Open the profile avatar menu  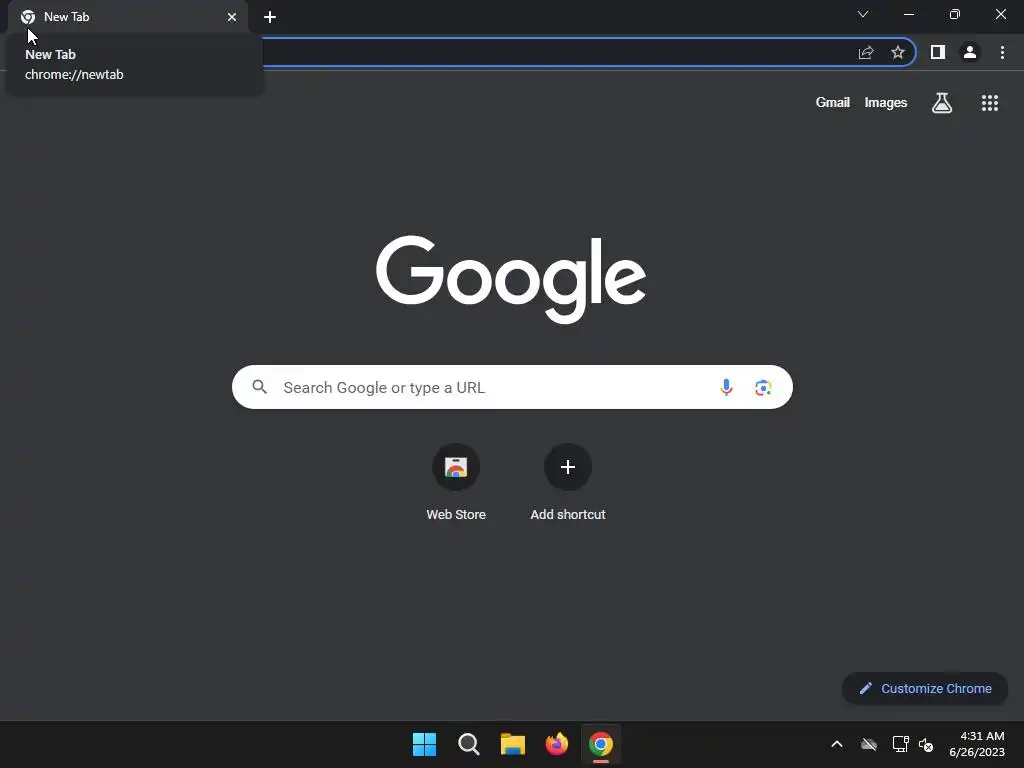pos(970,52)
